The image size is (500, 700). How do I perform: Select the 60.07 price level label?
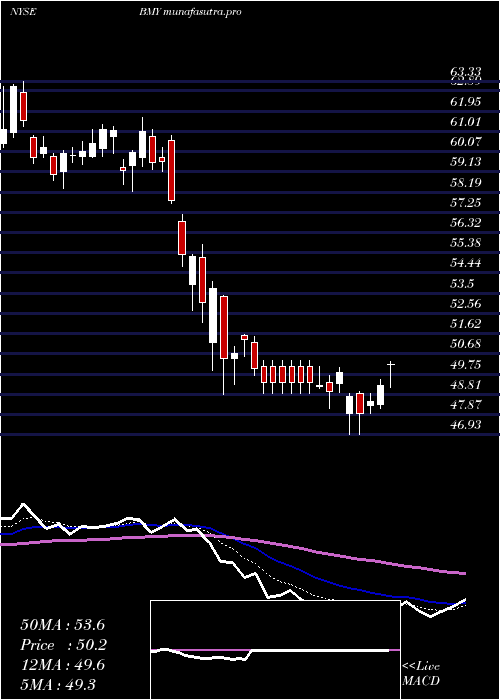click(466, 142)
